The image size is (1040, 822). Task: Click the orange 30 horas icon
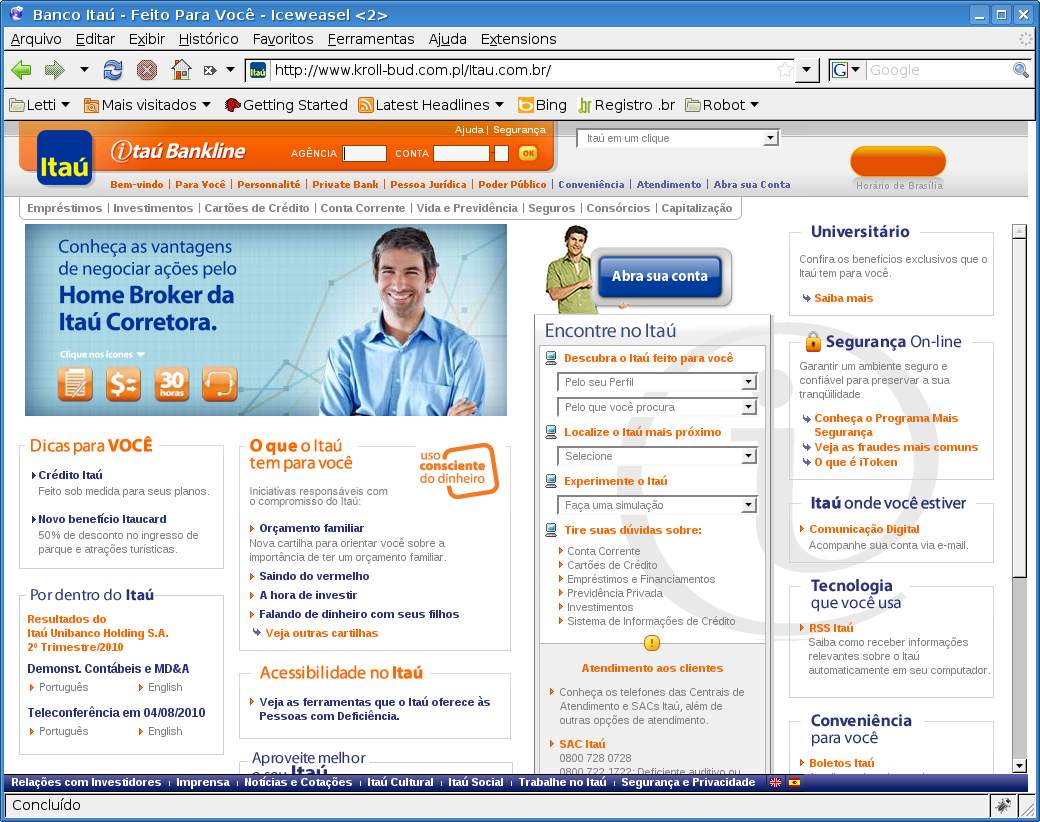172,383
